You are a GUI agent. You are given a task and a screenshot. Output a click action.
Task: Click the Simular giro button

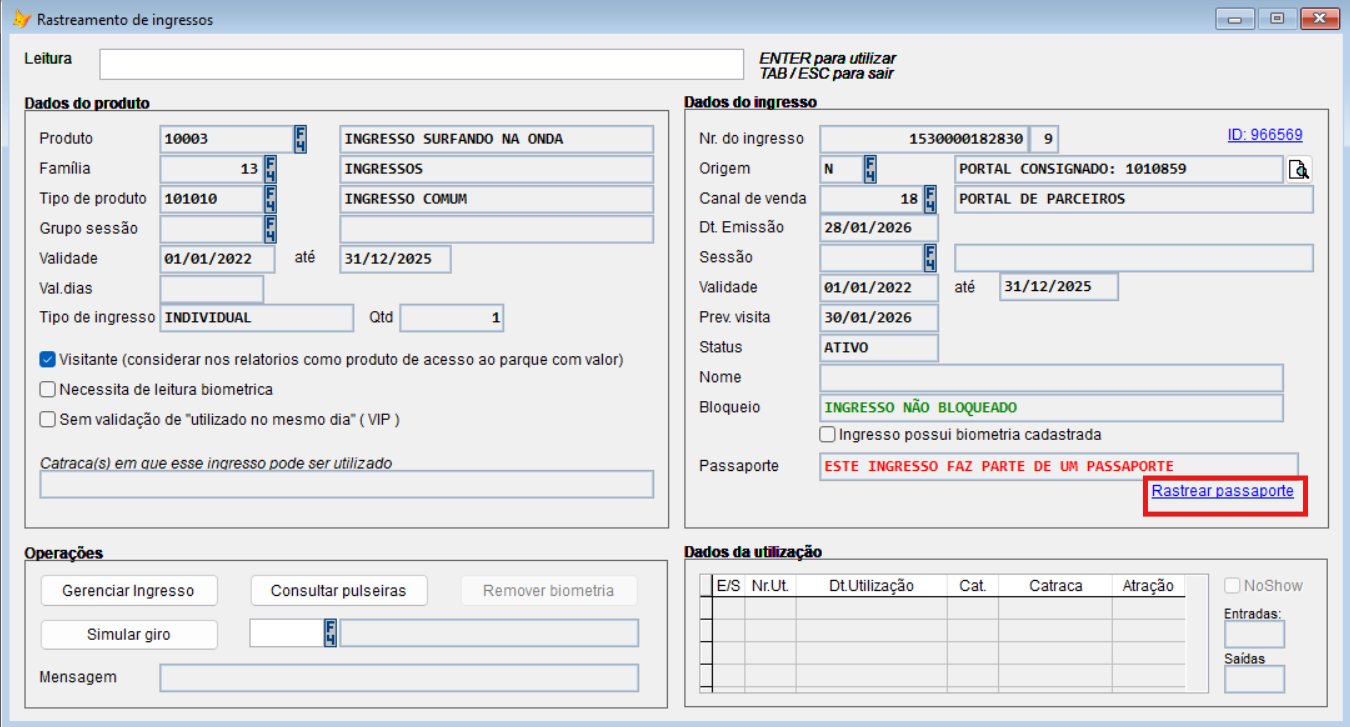[128, 634]
